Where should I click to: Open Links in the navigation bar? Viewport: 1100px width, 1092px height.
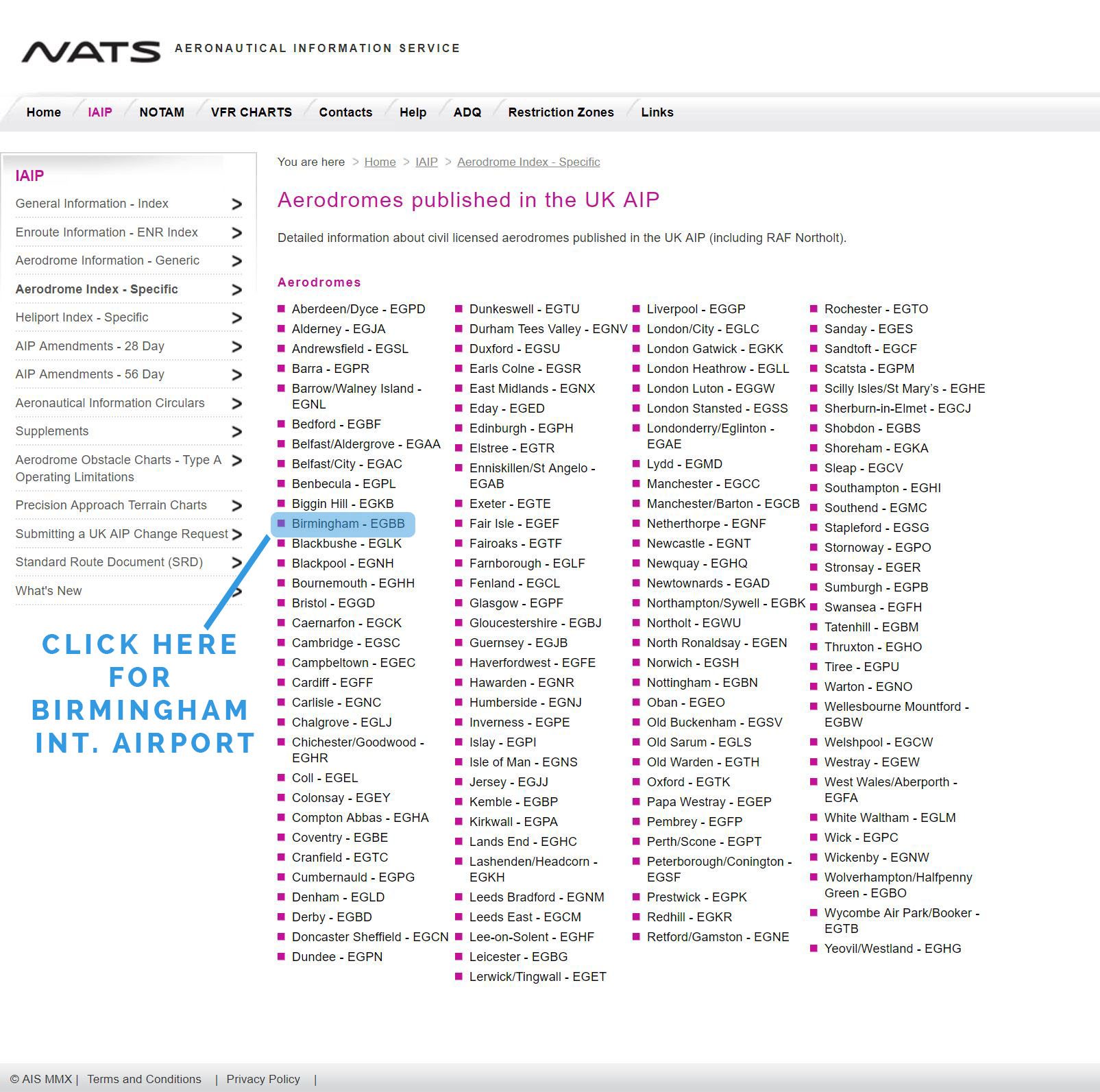click(x=657, y=112)
